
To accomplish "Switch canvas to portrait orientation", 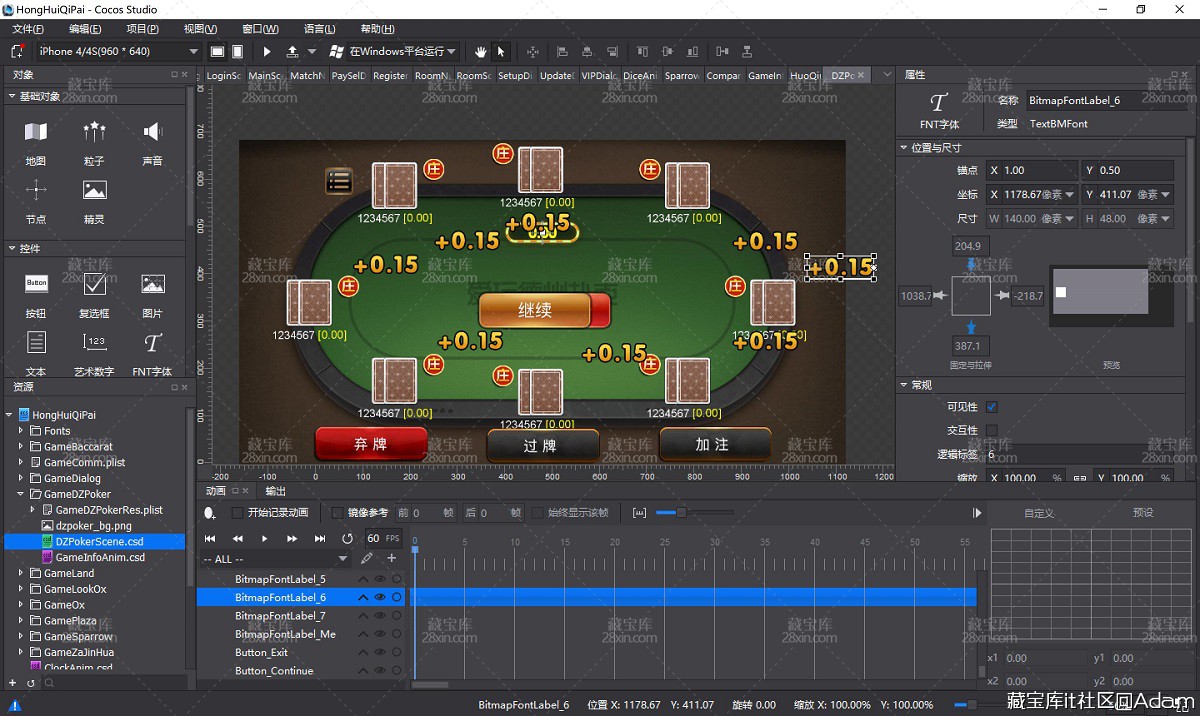I will [238, 51].
